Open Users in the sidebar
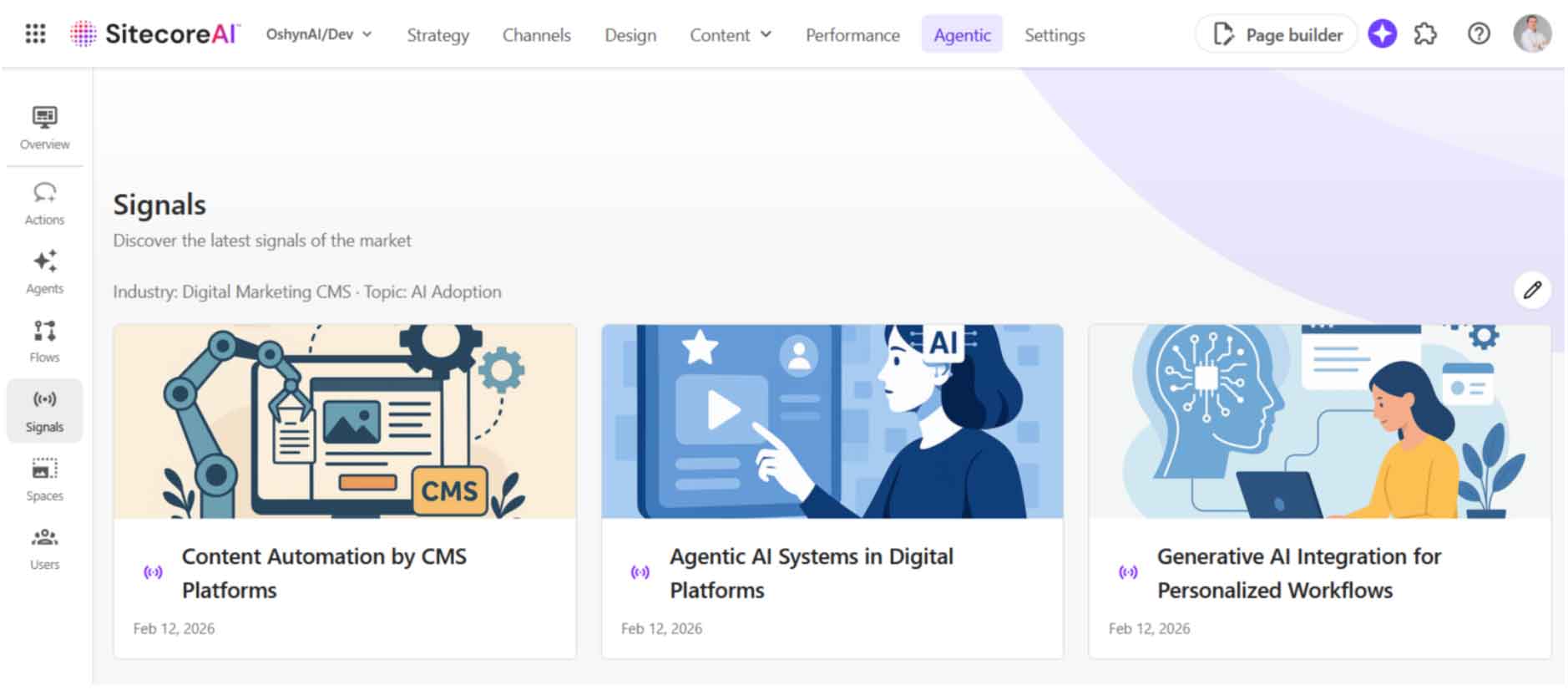Screen dimensions: 1568x690 coord(44,549)
